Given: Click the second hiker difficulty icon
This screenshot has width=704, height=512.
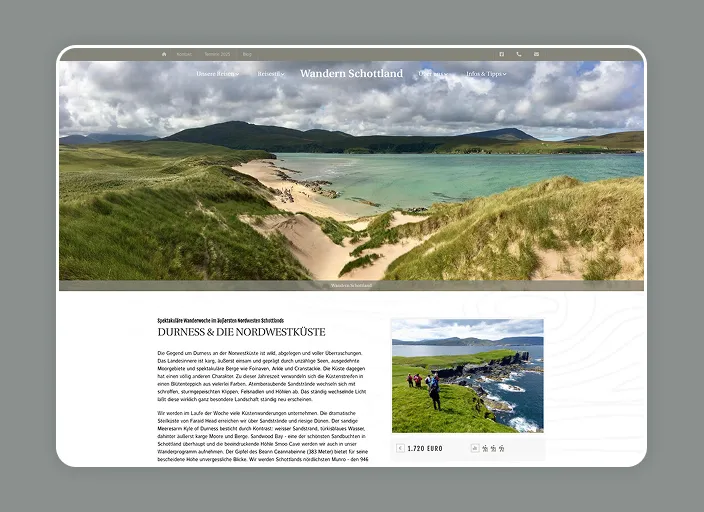Looking at the screenshot, I should (x=493, y=448).
